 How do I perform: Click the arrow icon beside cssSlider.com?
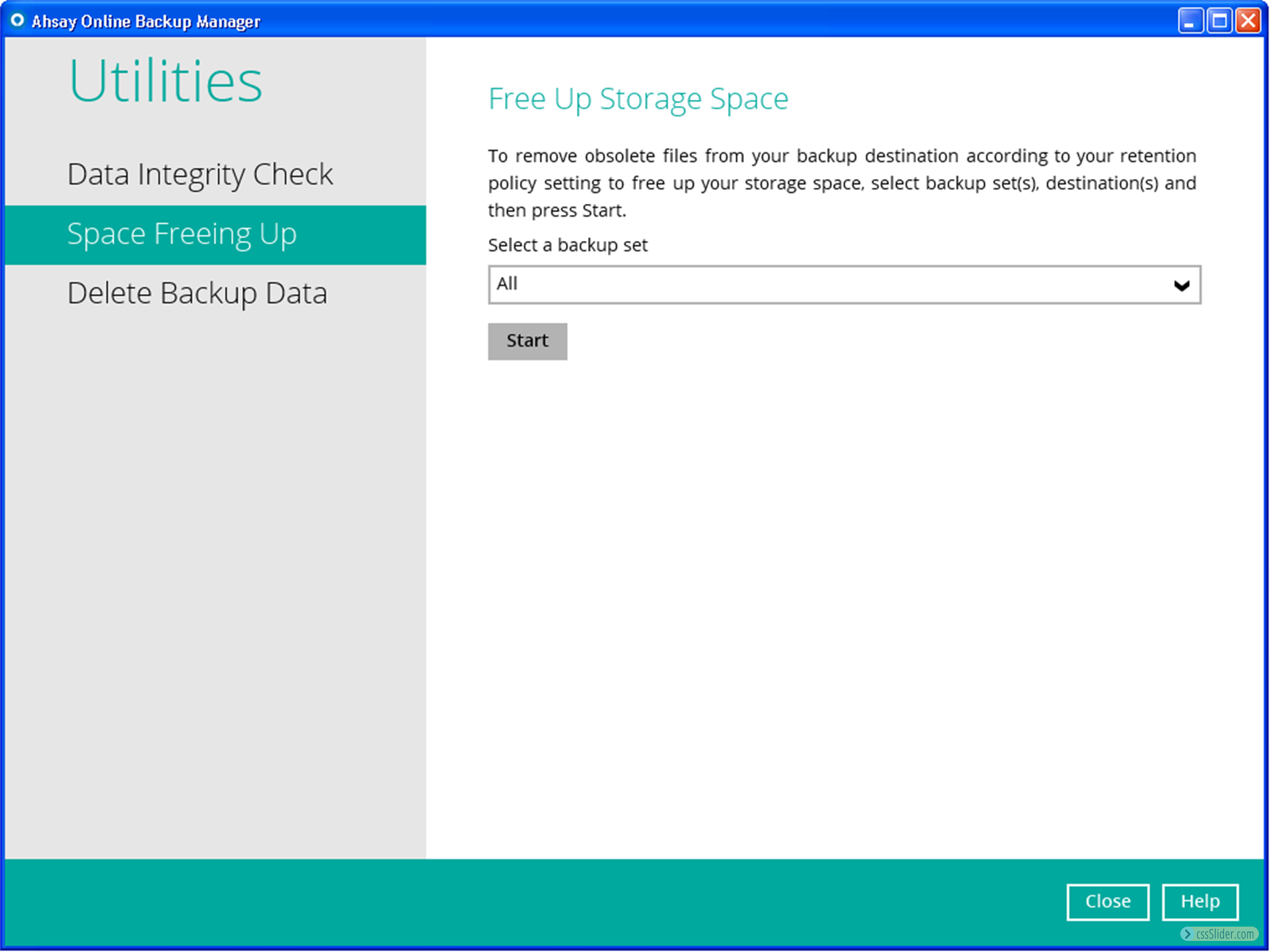pos(1187,935)
